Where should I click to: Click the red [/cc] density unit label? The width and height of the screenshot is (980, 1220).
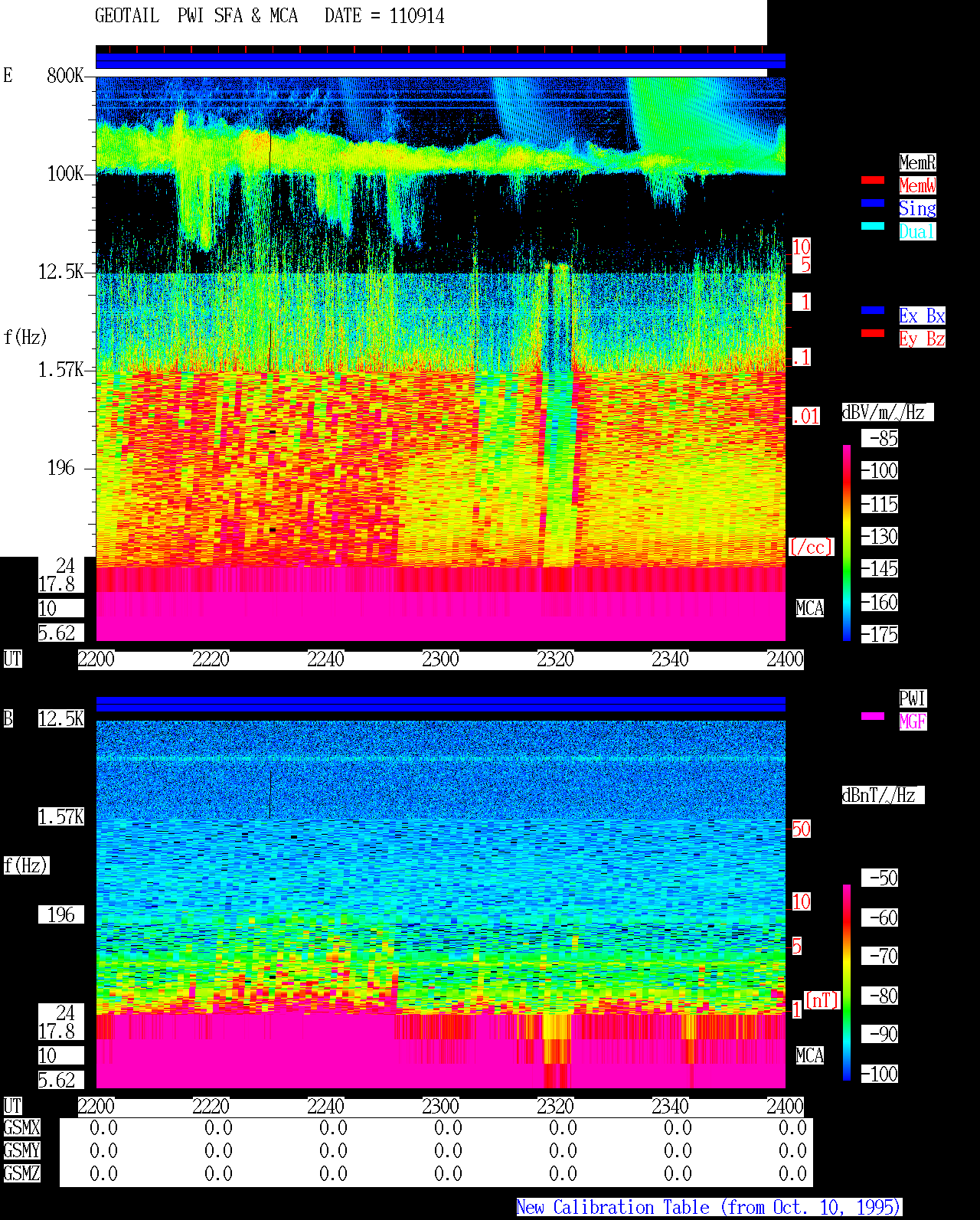pyautogui.click(x=811, y=547)
